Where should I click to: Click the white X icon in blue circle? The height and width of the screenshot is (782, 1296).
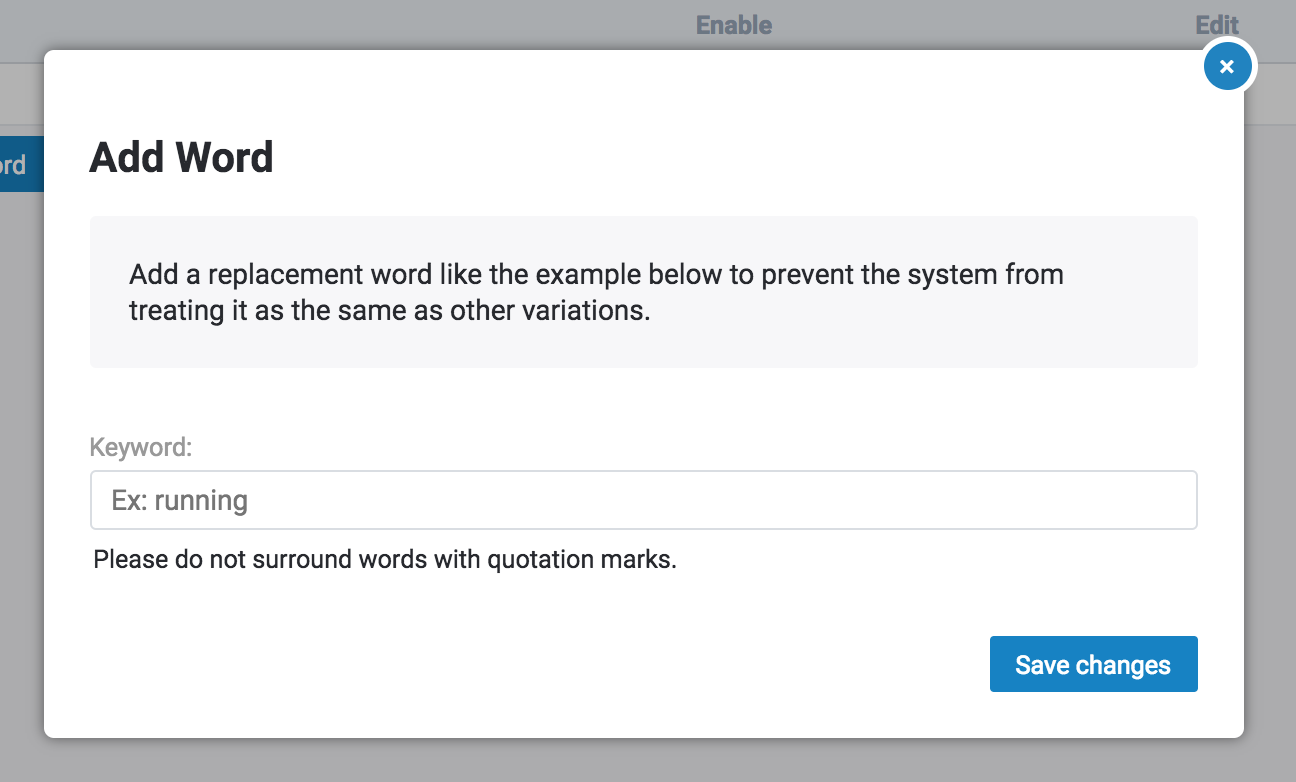1227,67
